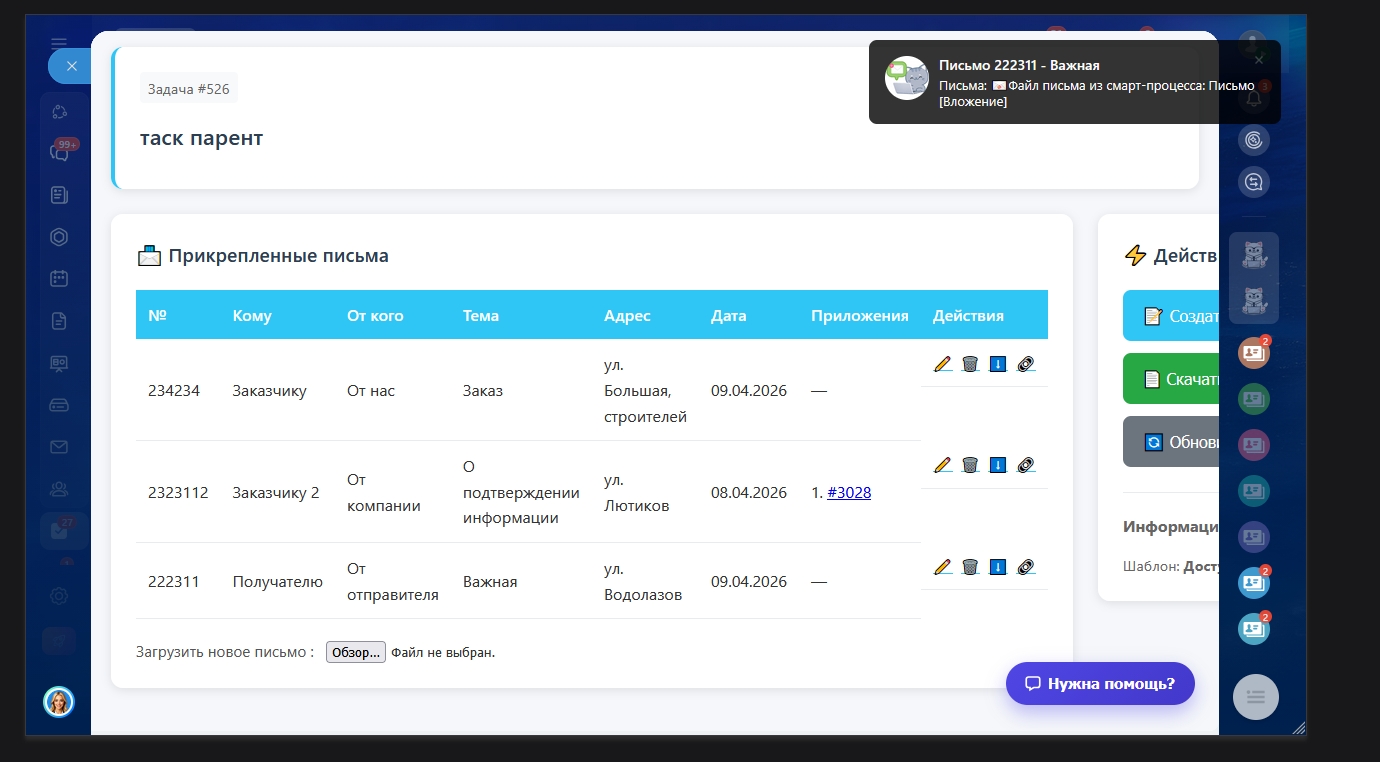Open the settings gear in left sidebar
This screenshot has height=762, width=1380.
(x=59, y=596)
